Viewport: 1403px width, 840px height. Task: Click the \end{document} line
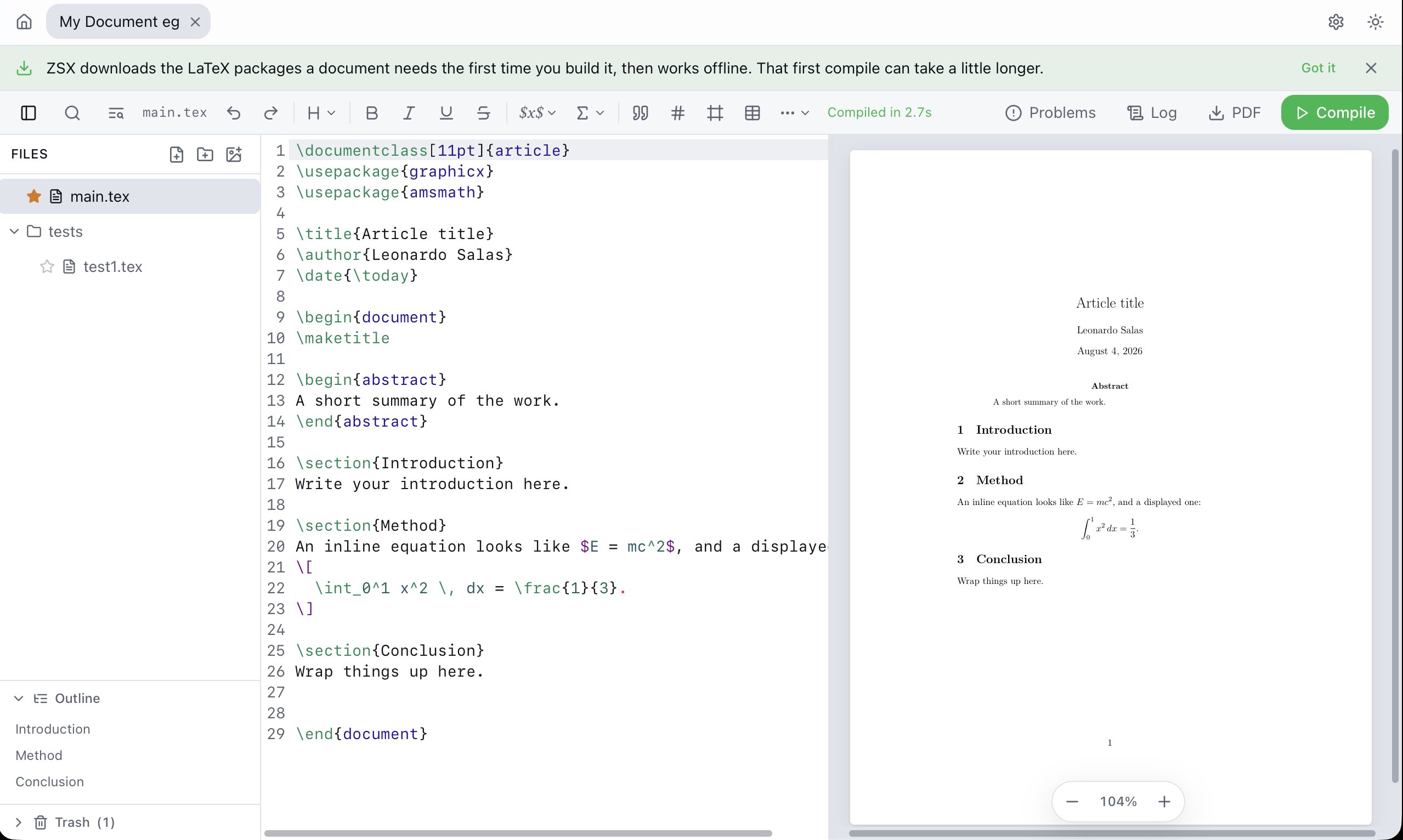click(x=361, y=734)
